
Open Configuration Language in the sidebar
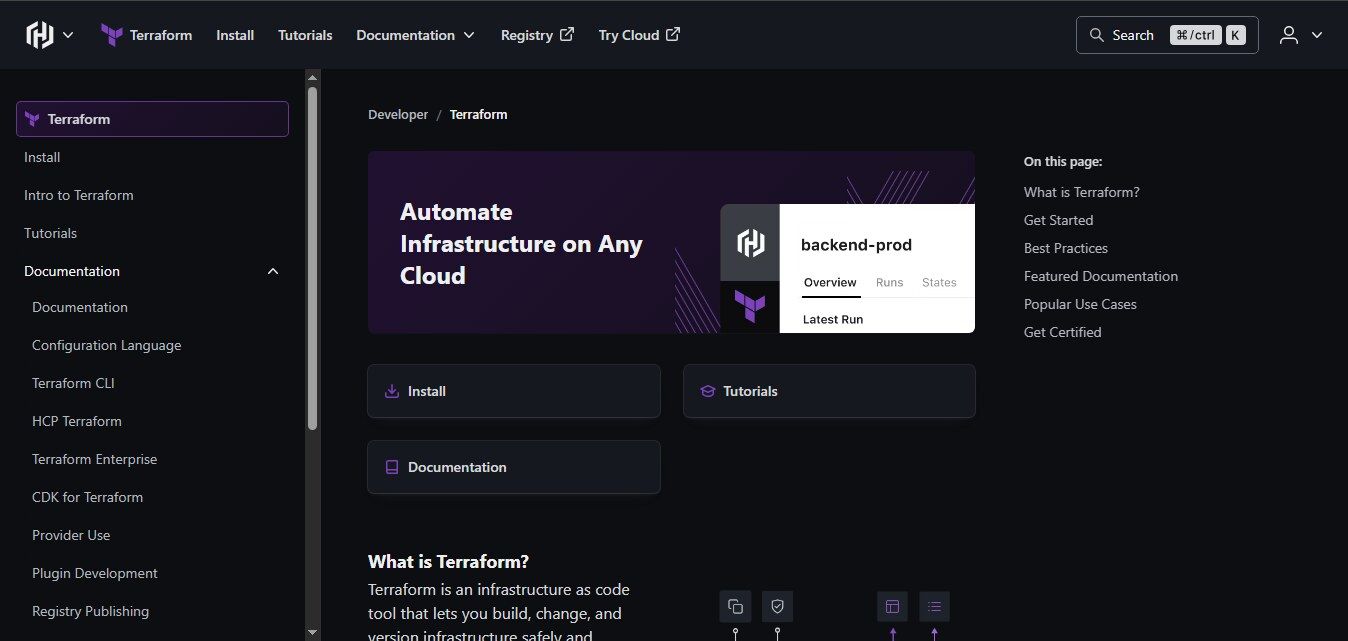(x=107, y=345)
